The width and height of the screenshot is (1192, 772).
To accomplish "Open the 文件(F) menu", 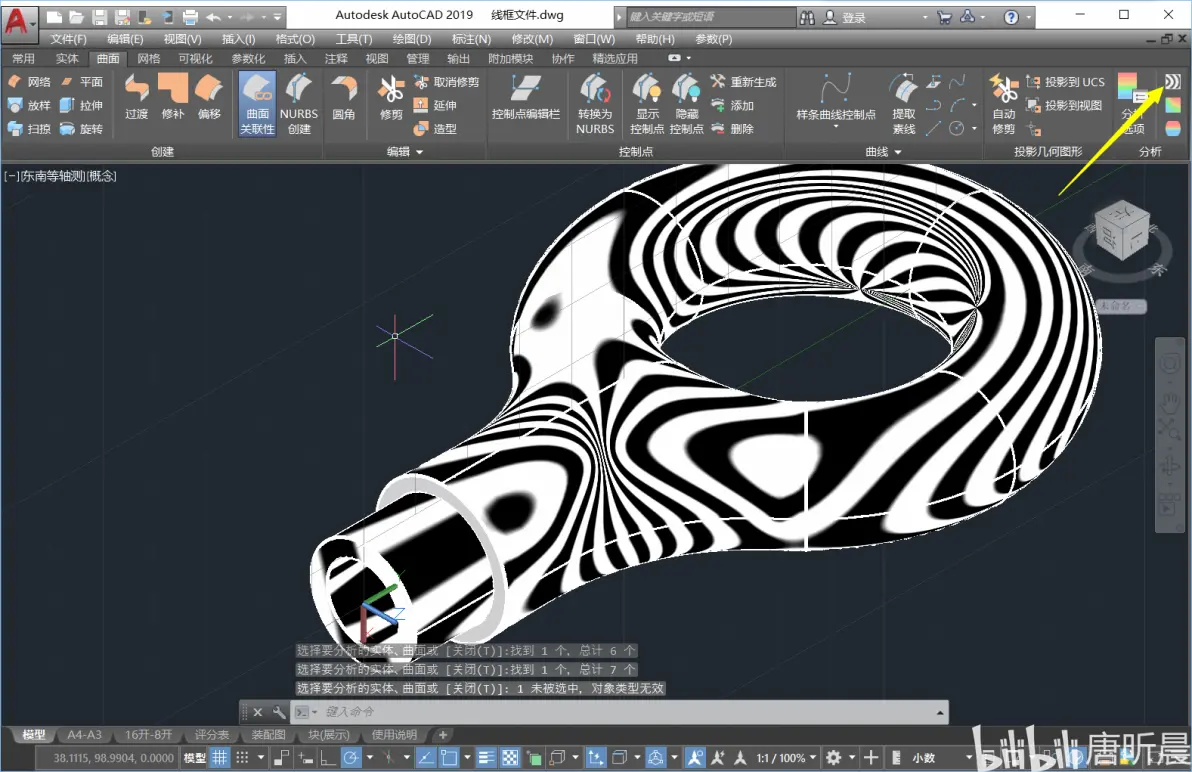I will click(x=68, y=39).
